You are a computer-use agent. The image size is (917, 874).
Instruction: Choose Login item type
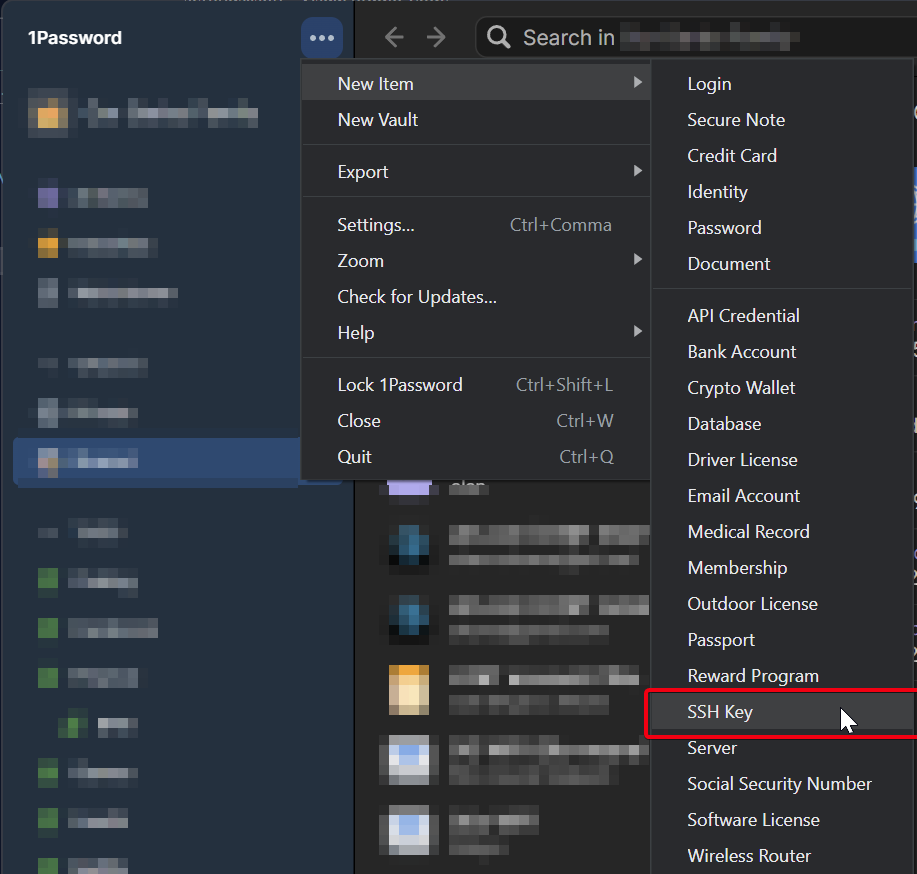[709, 84]
